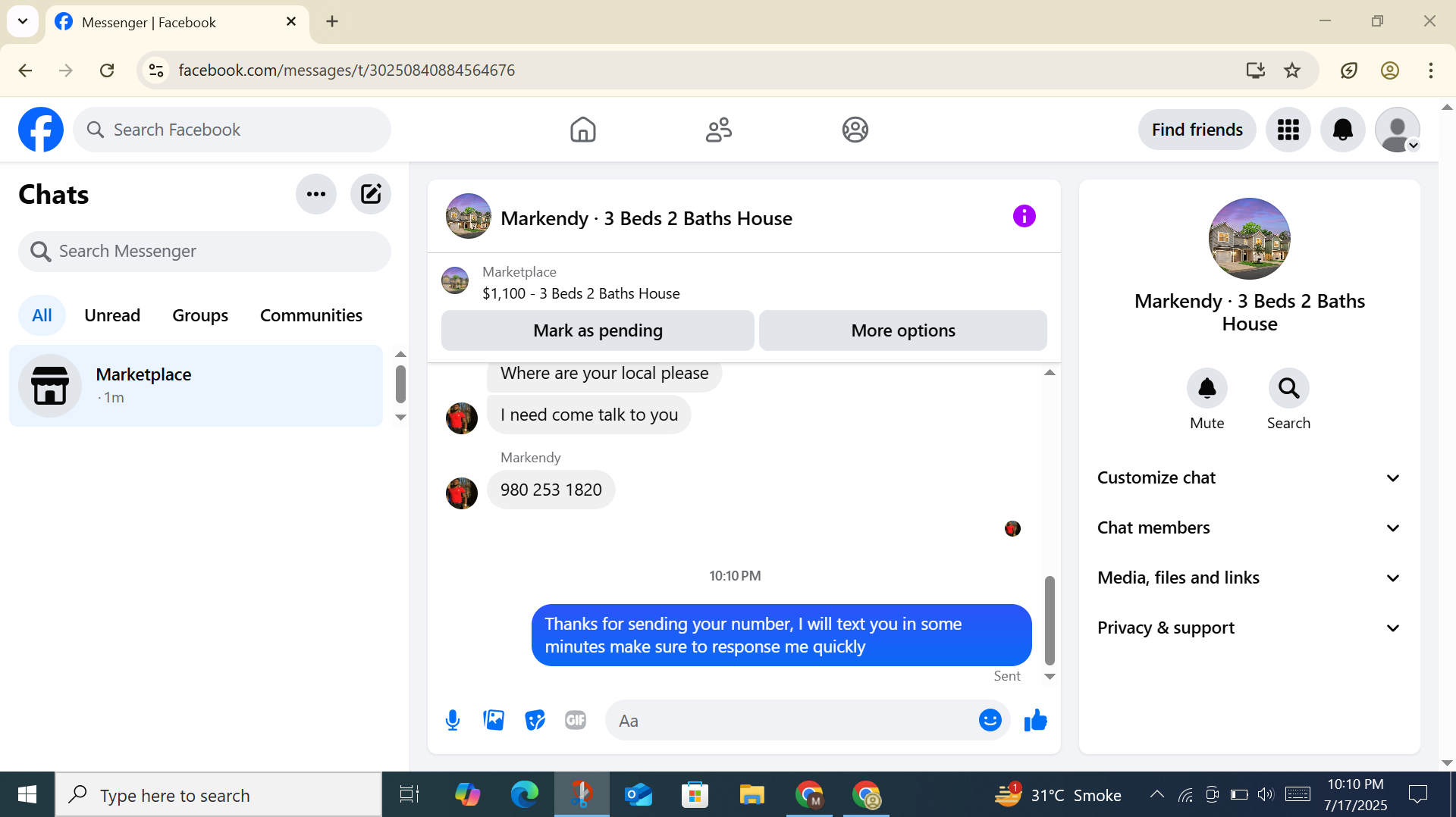
Task: Open the Friends icon in top navigation
Action: [x=718, y=130]
